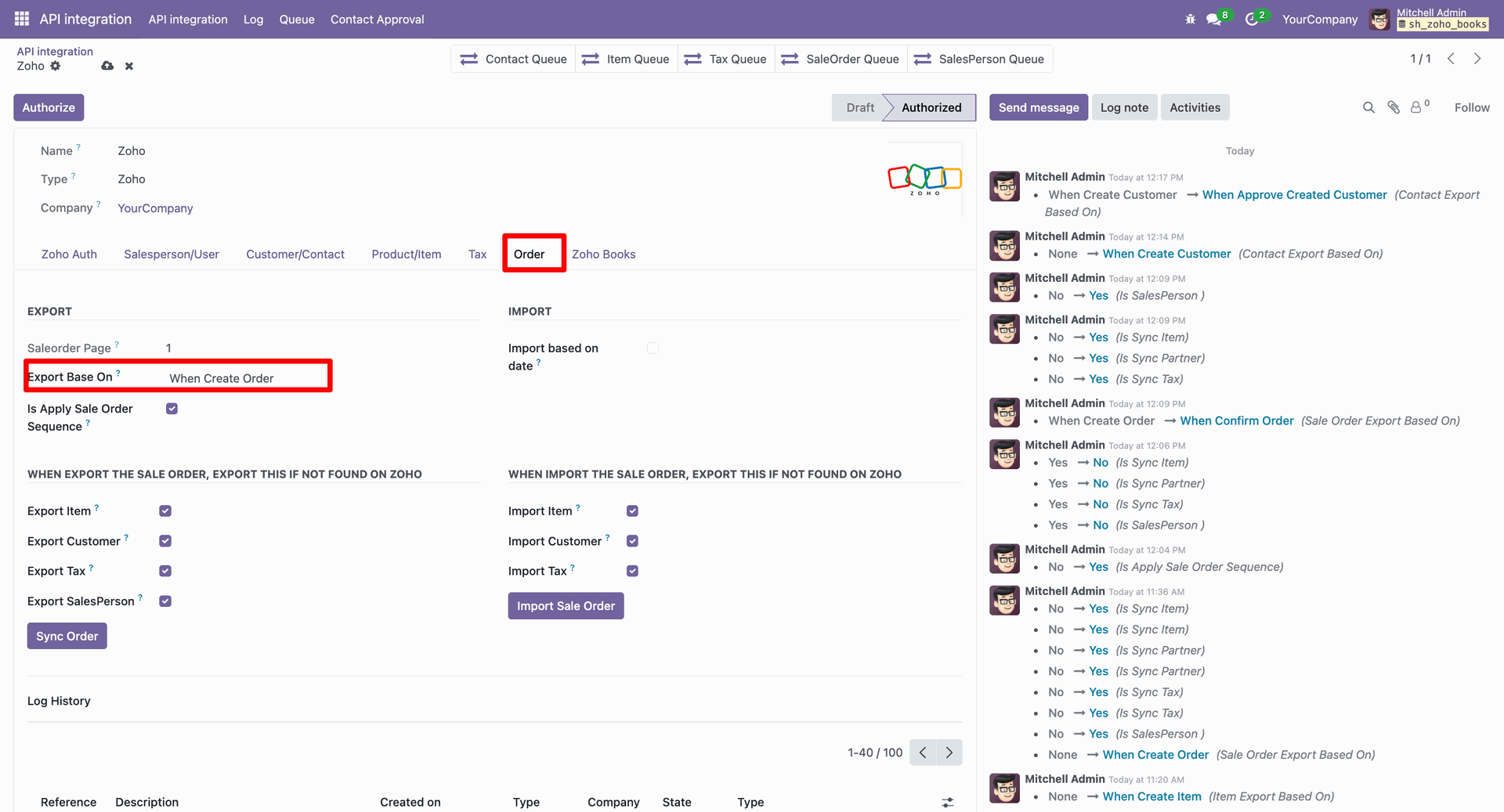Open Activities button in chatter
This screenshot has width=1504, height=812.
pyautogui.click(x=1195, y=107)
